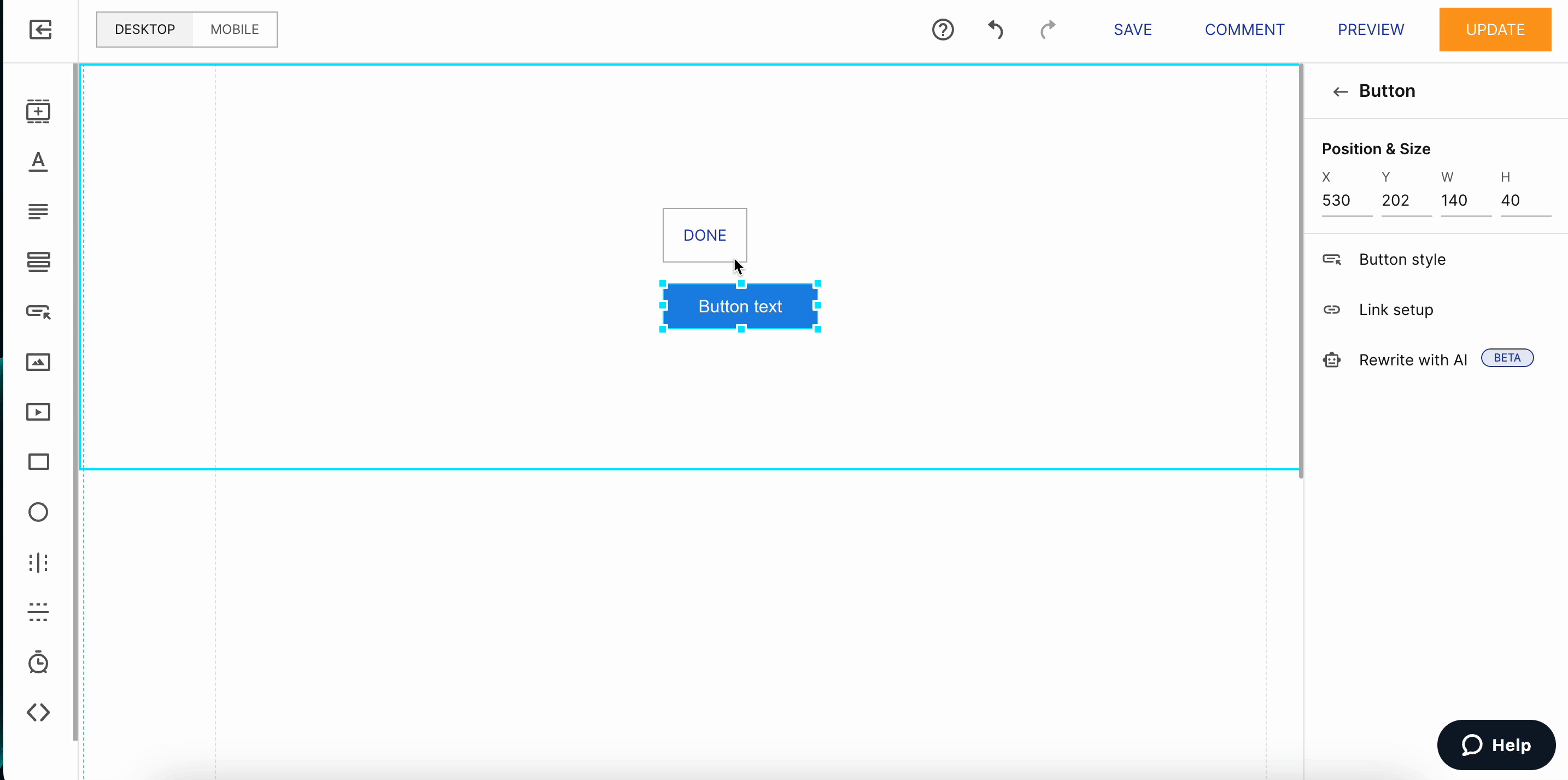Open the Button style settings
1568x780 pixels.
tap(1402, 259)
